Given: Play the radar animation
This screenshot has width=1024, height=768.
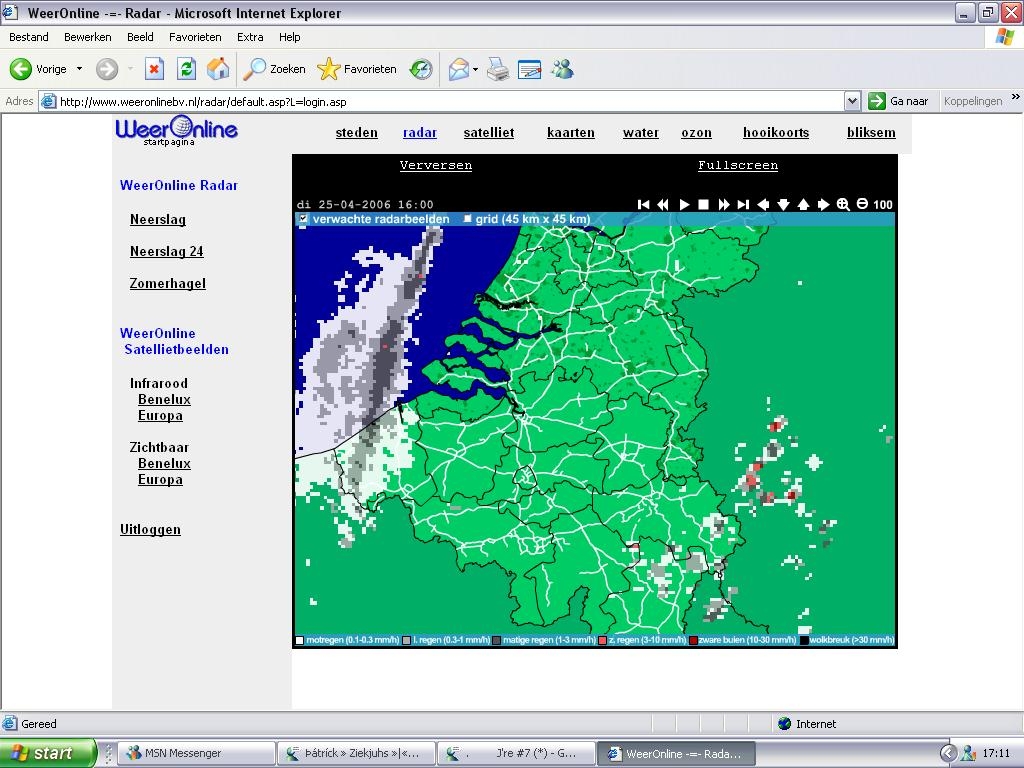Looking at the screenshot, I should [x=684, y=204].
